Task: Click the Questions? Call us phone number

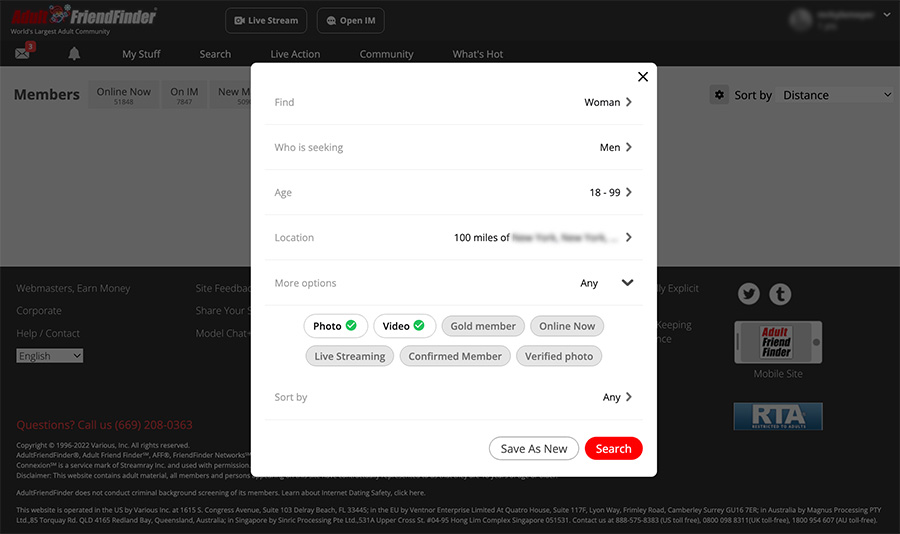Action: click(x=104, y=425)
